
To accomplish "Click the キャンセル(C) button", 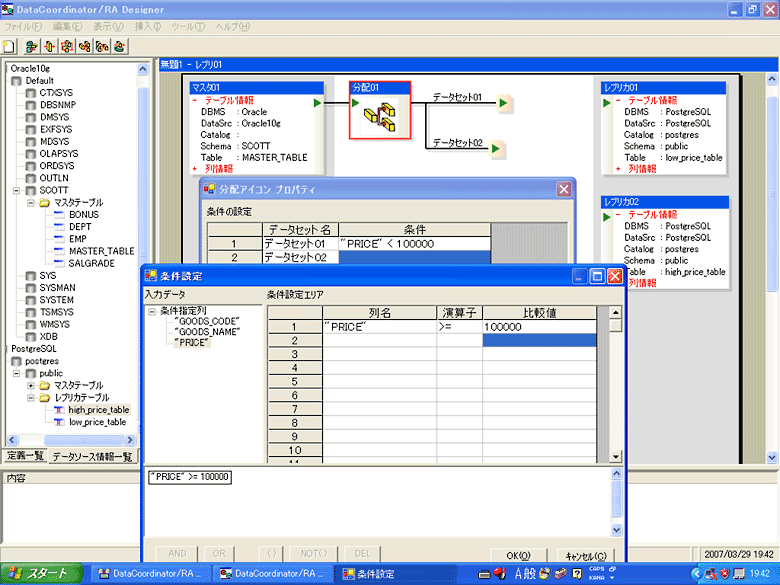I will [585, 555].
